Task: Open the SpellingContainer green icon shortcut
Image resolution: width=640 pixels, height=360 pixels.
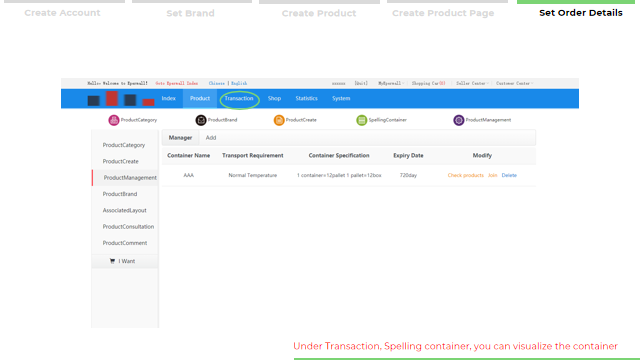Action: (x=362, y=120)
